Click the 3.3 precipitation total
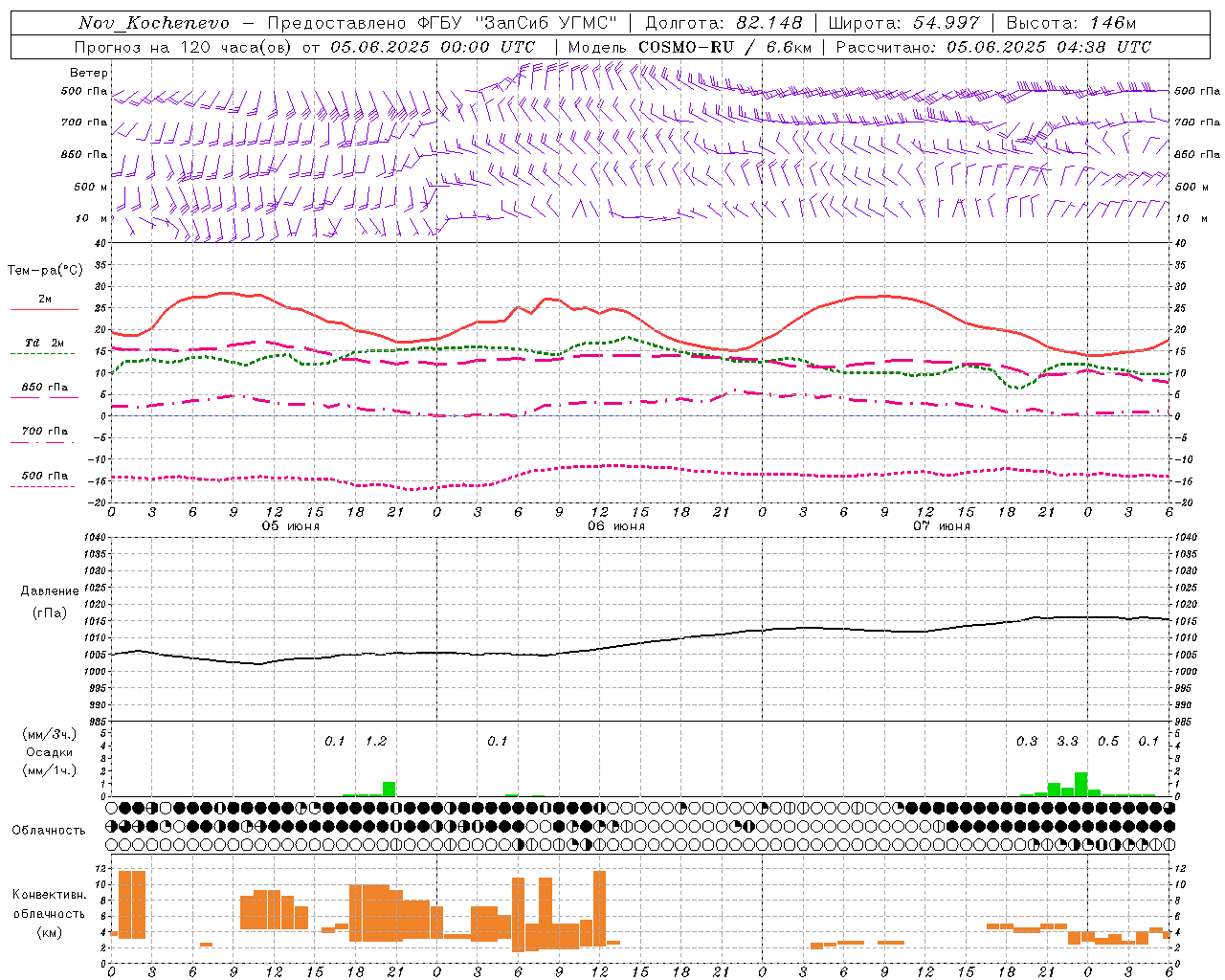1225x980 pixels. click(1067, 742)
